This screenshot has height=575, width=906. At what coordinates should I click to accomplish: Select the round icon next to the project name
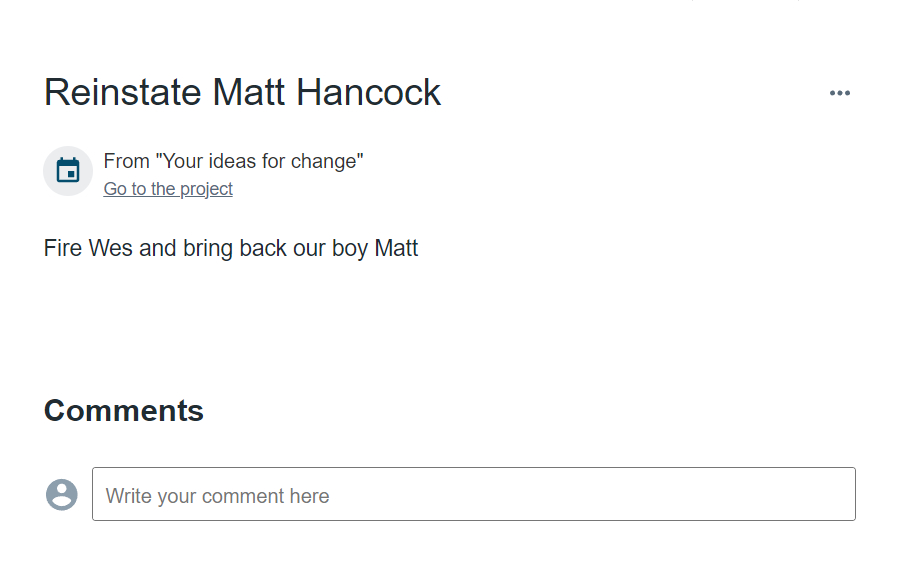click(68, 171)
